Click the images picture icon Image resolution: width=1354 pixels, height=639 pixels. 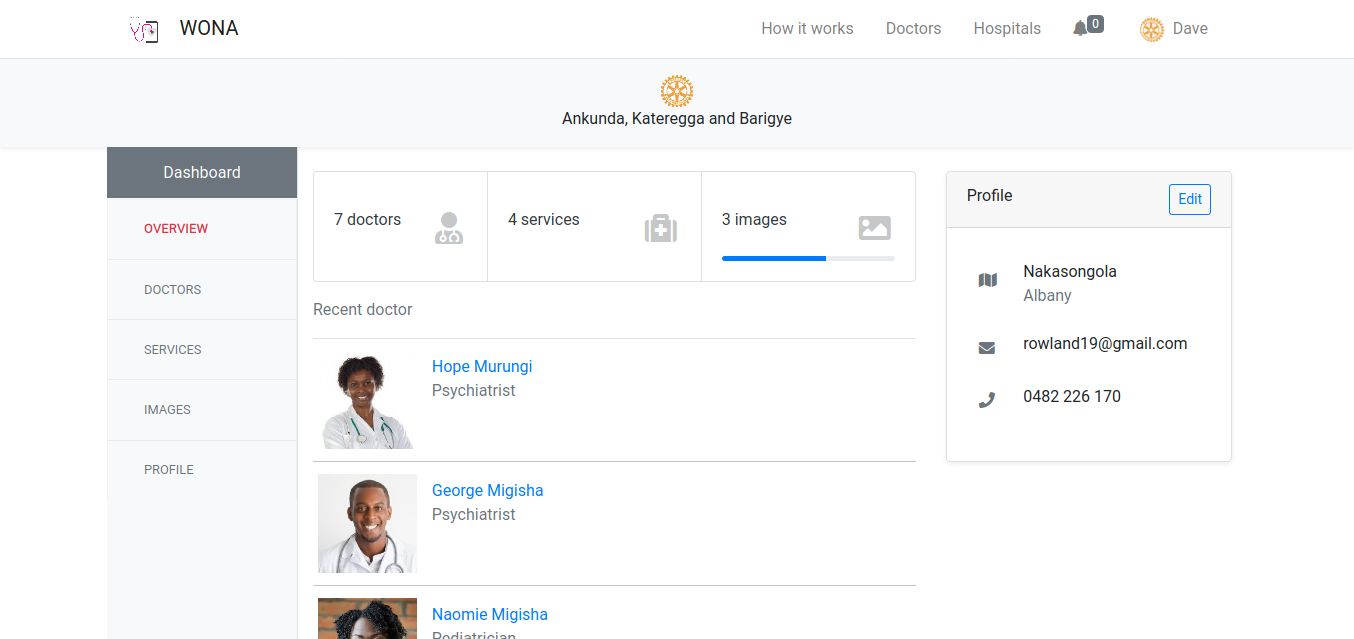click(x=874, y=228)
